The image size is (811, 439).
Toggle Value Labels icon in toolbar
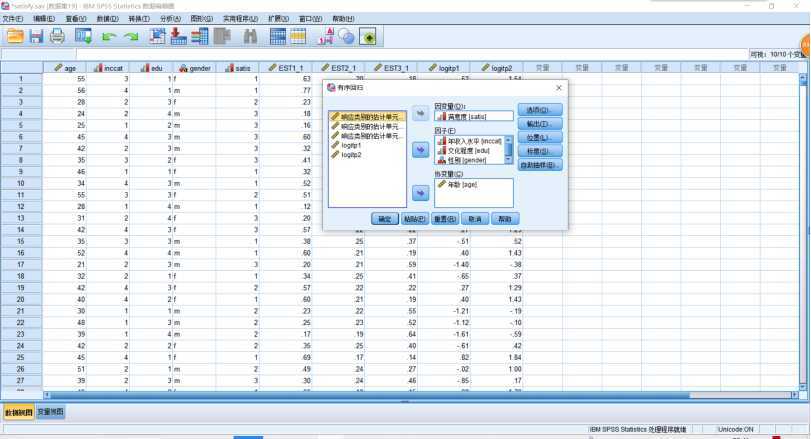326,36
